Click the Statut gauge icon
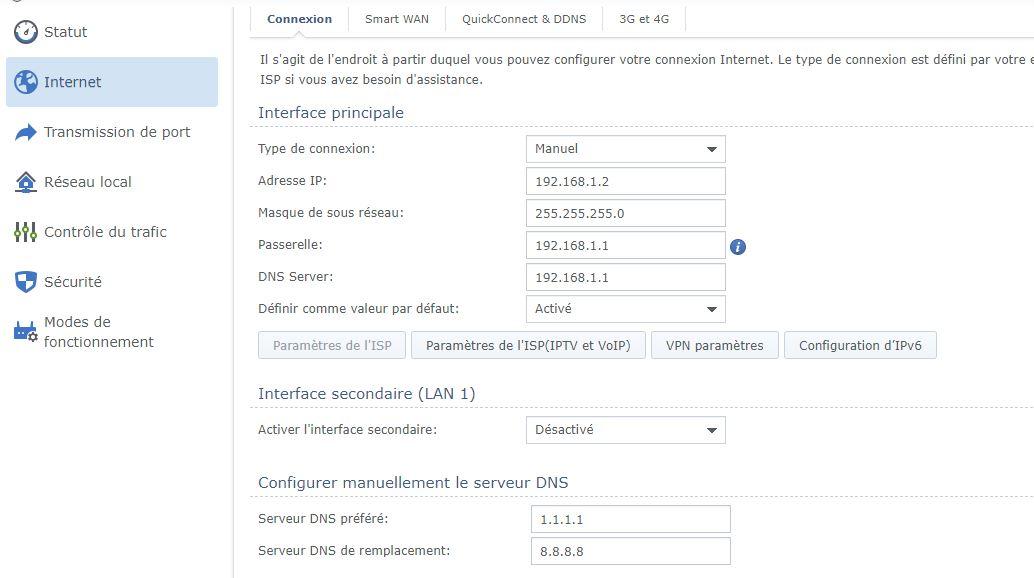The image size is (1034, 578). [25, 32]
